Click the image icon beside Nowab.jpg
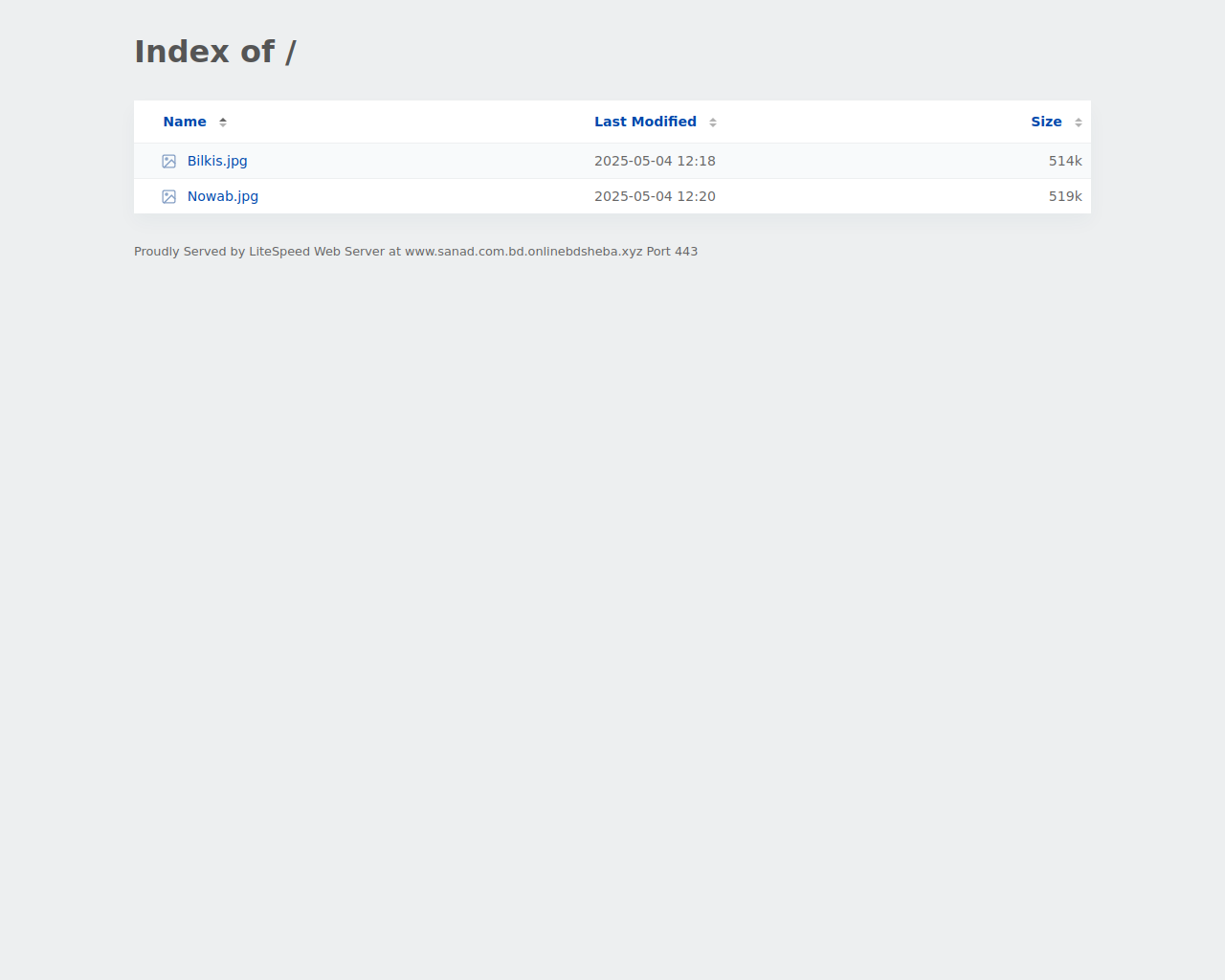Viewport: 1225px width, 980px height. pyautogui.click(x=169, y=196)
